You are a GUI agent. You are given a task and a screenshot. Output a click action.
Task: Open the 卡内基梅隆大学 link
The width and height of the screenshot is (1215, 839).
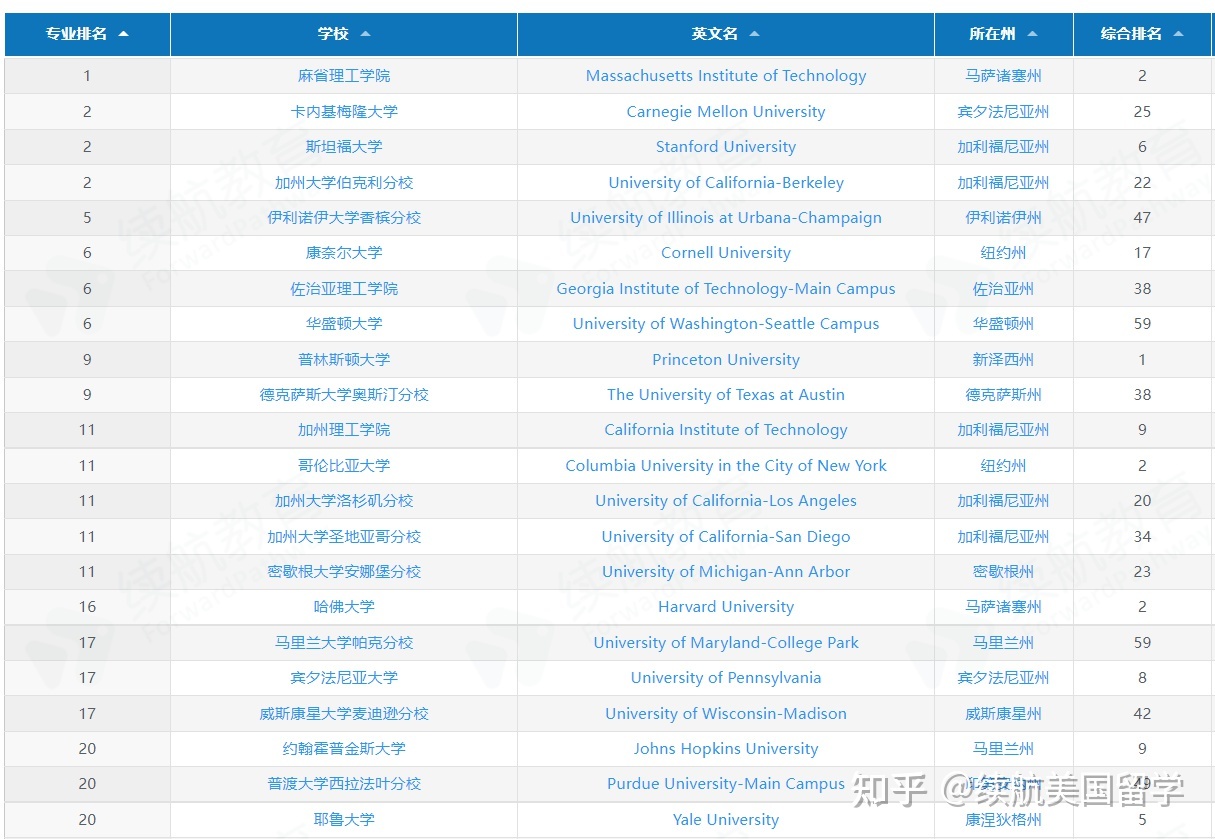tap(344, 112)
